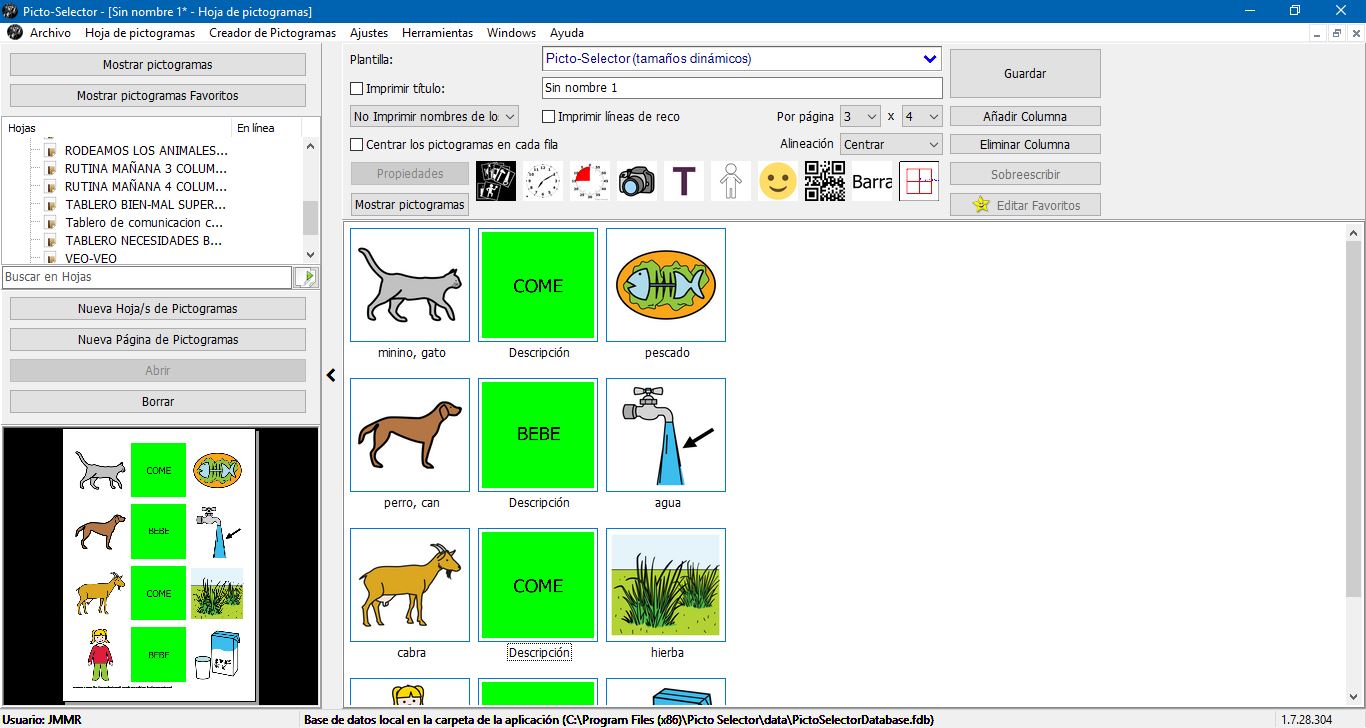The image size is (1366, 728).
Task: Open the Creador de Pictogramas menu
Action: point(272,32)
